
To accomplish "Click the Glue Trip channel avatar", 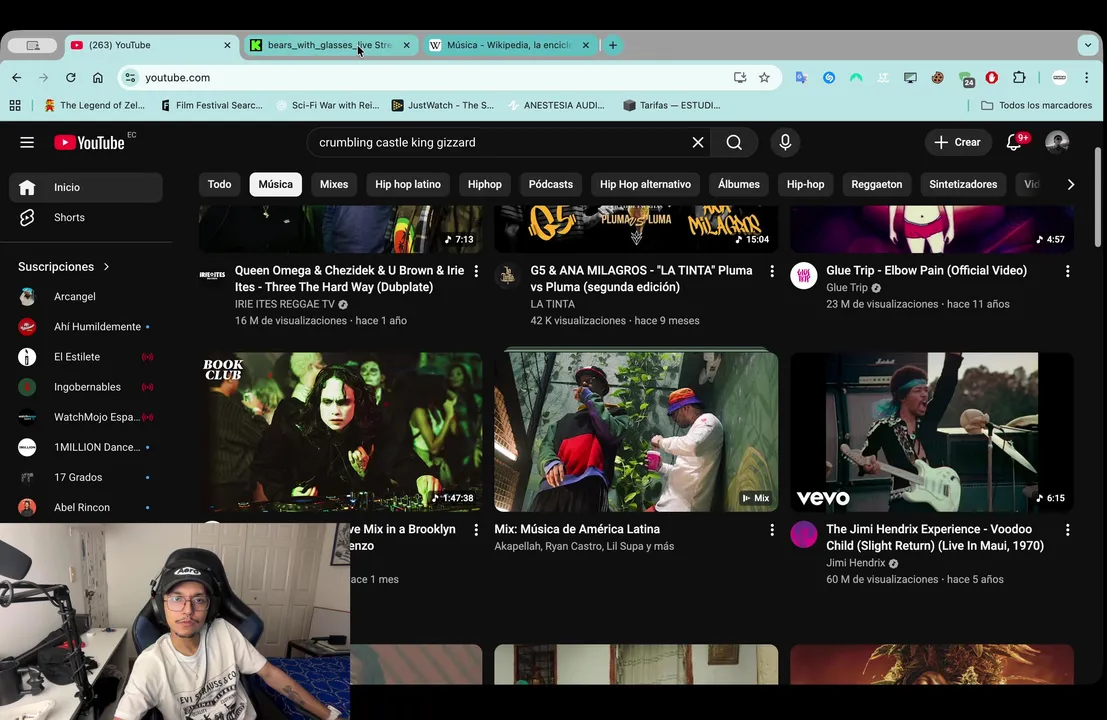I will (803, 276).
